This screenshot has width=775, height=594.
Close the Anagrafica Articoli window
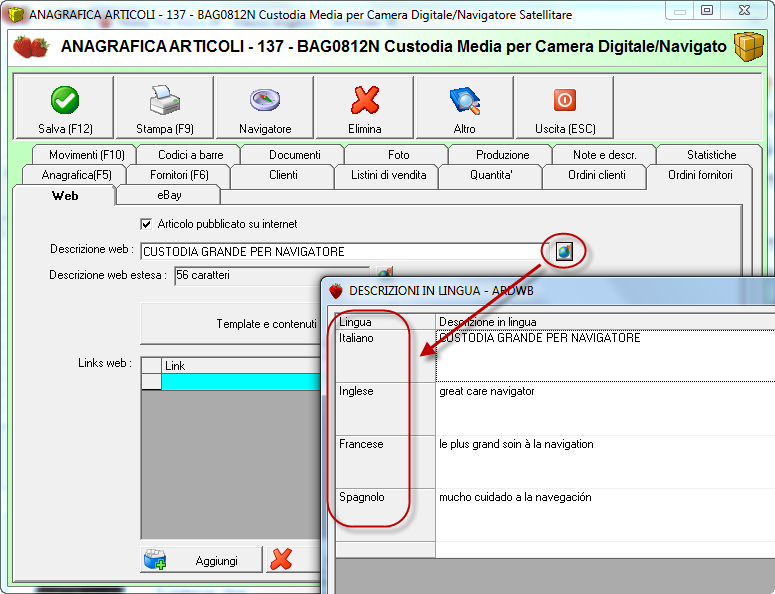point(744,10)
